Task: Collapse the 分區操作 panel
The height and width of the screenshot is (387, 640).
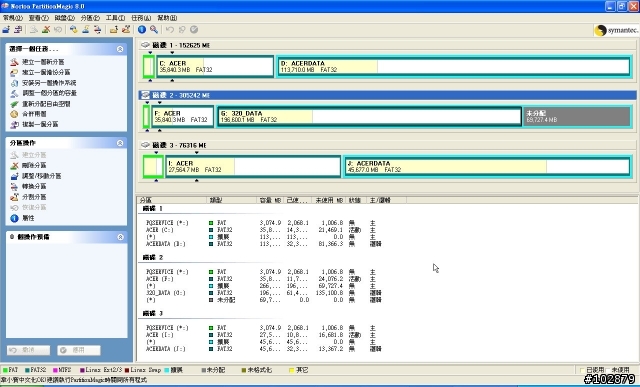Action: coord(120,143)
